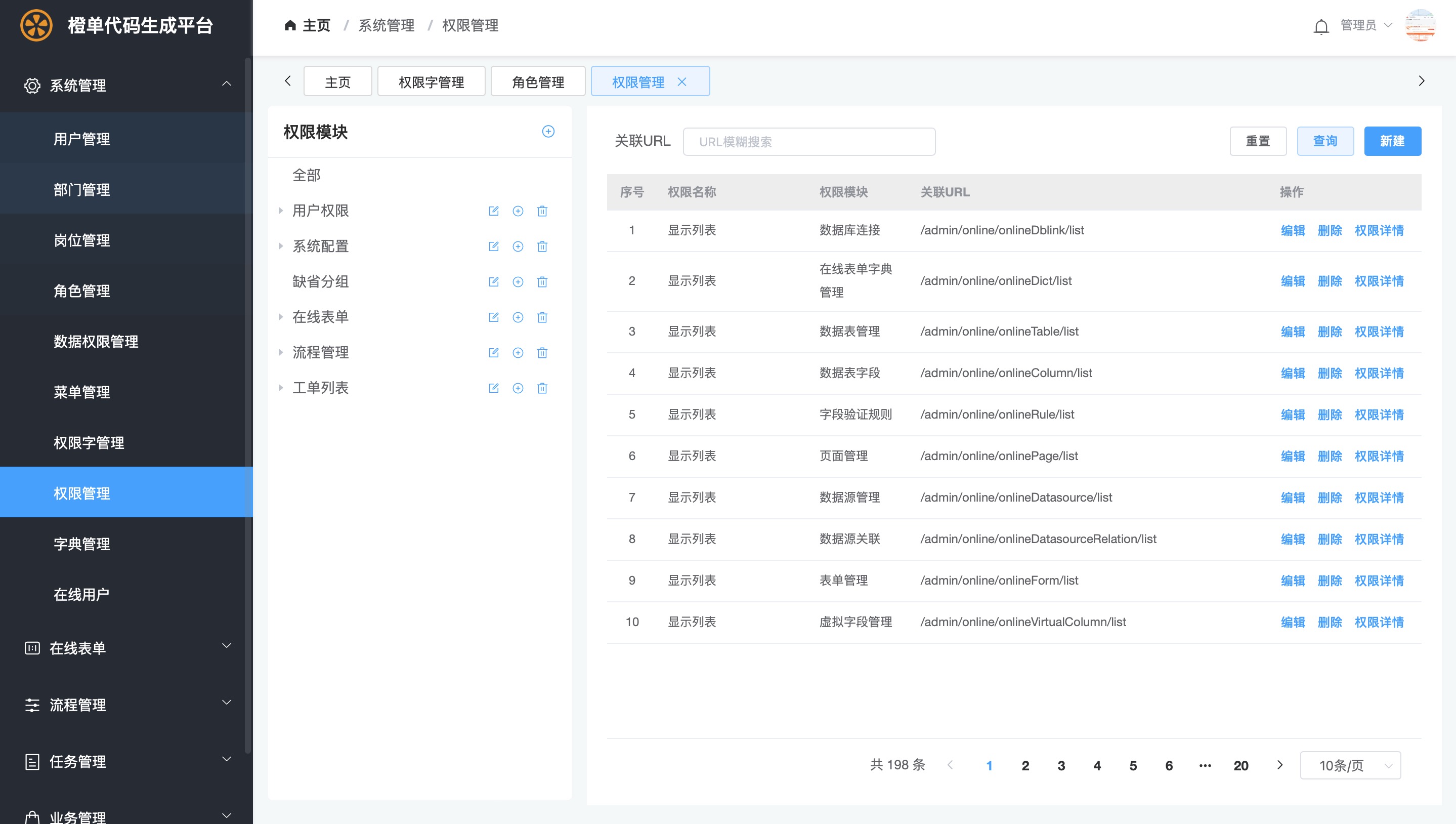Click the notification bell icon
Viewport: 1456px width, 824px height.
tap(1320, 26)
